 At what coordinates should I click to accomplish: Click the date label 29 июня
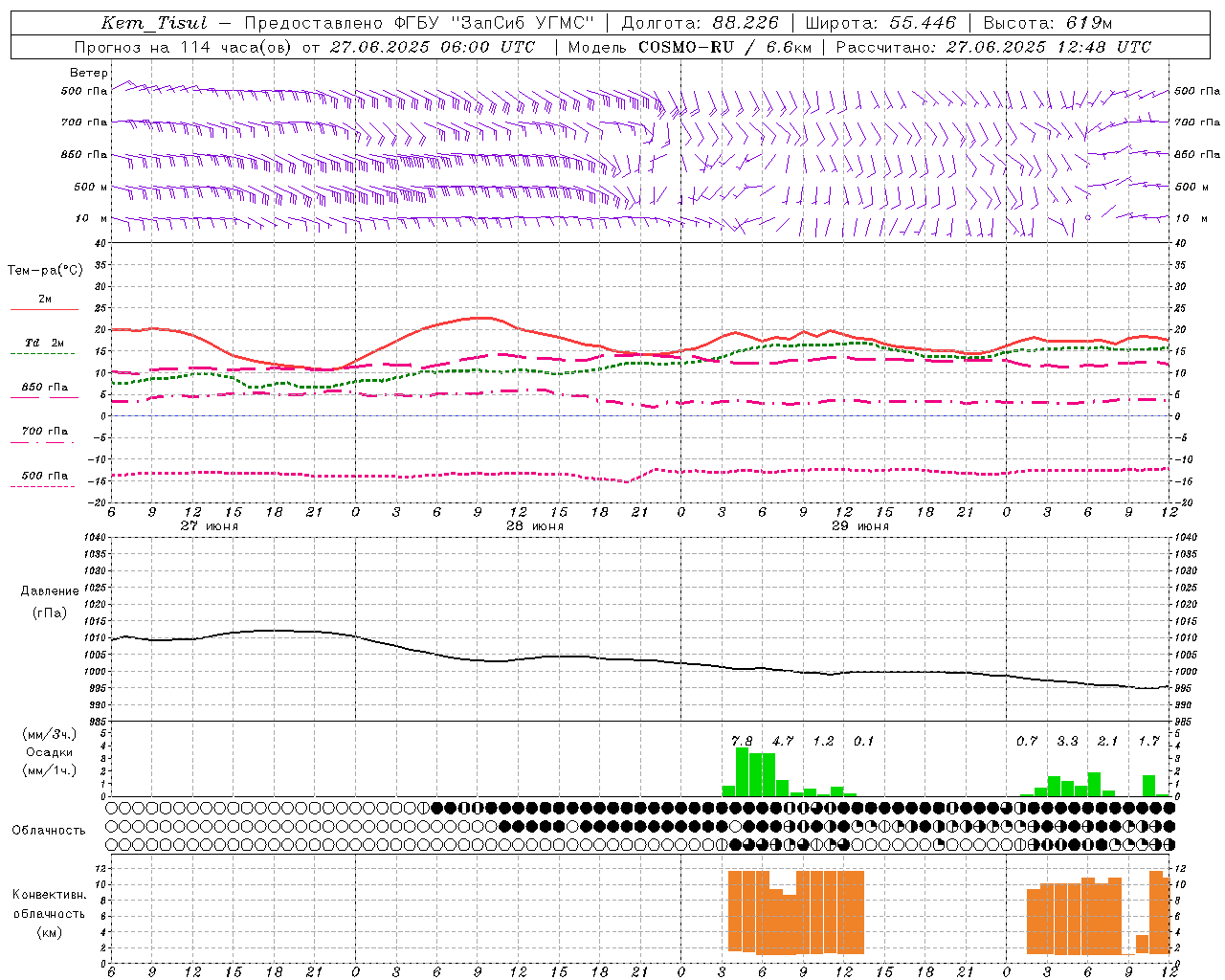pyautogui.click(x=860, y=525)
